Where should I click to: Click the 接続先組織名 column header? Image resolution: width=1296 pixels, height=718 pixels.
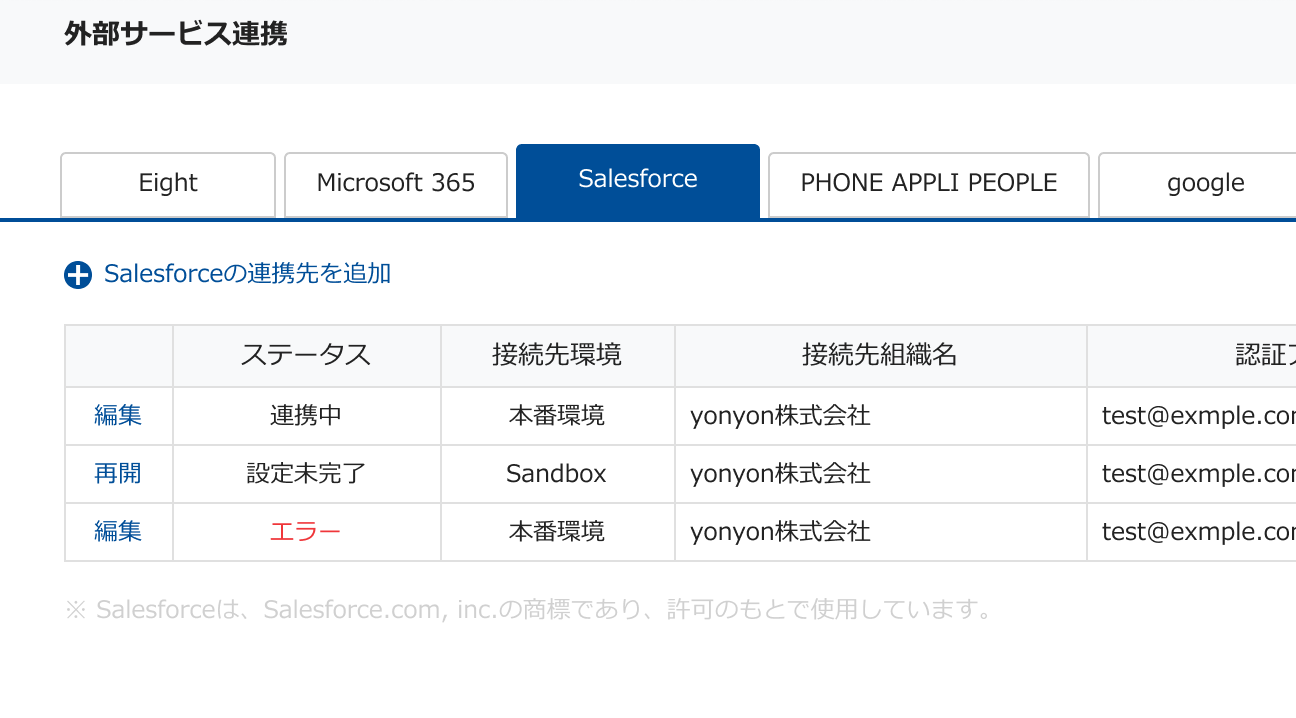pos(881,356)
